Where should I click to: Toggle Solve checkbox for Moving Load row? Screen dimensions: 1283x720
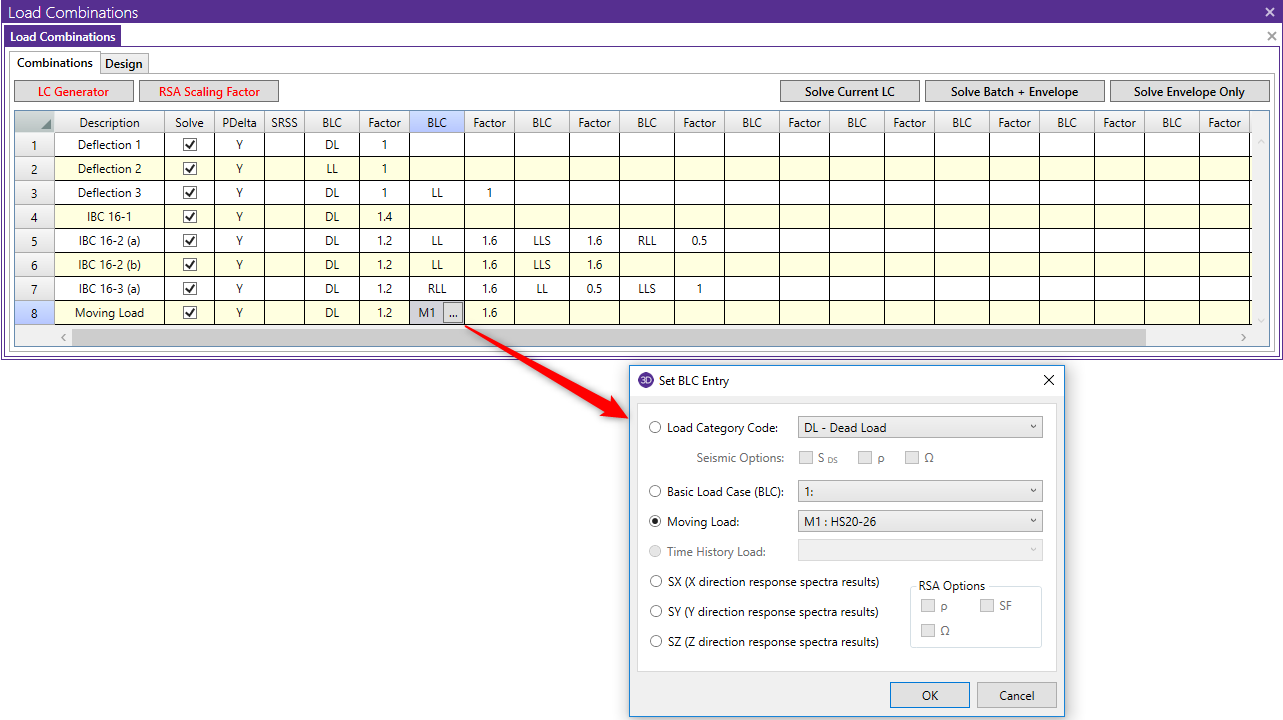(x=190, y=313)
